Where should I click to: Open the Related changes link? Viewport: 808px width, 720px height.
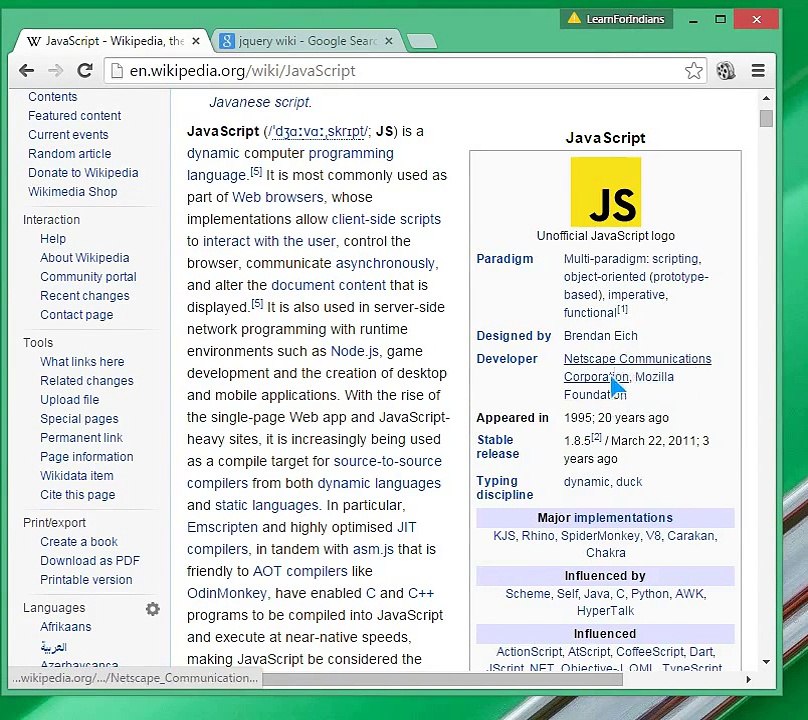pyautogui.click(x=87, y=381)
